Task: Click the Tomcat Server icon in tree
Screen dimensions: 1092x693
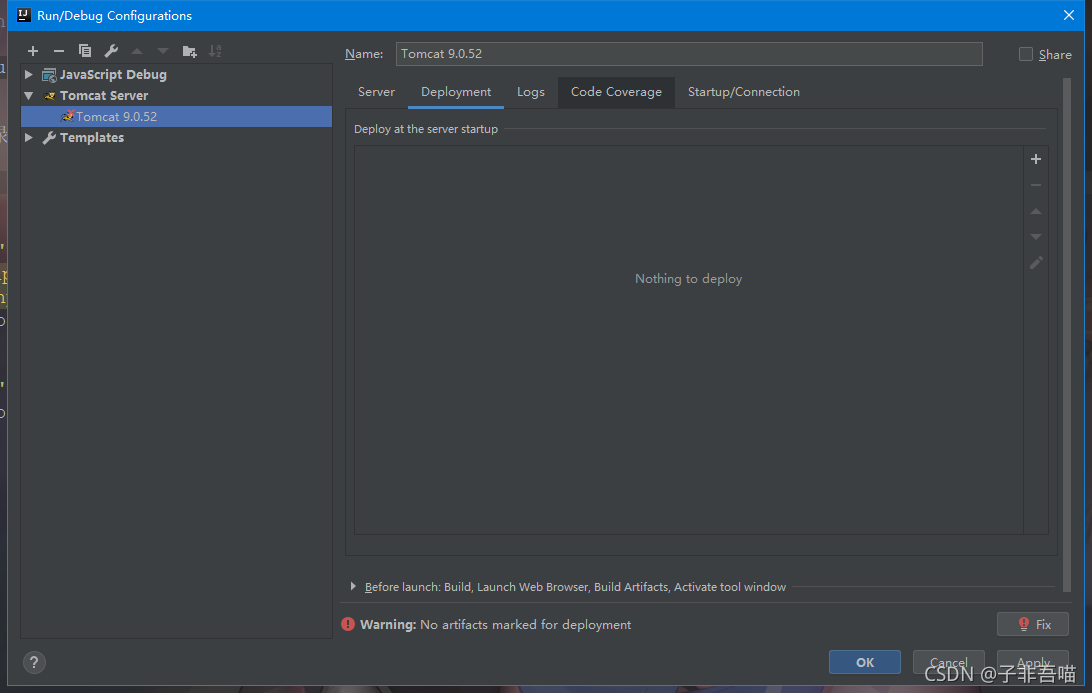Action: (49, 96)
